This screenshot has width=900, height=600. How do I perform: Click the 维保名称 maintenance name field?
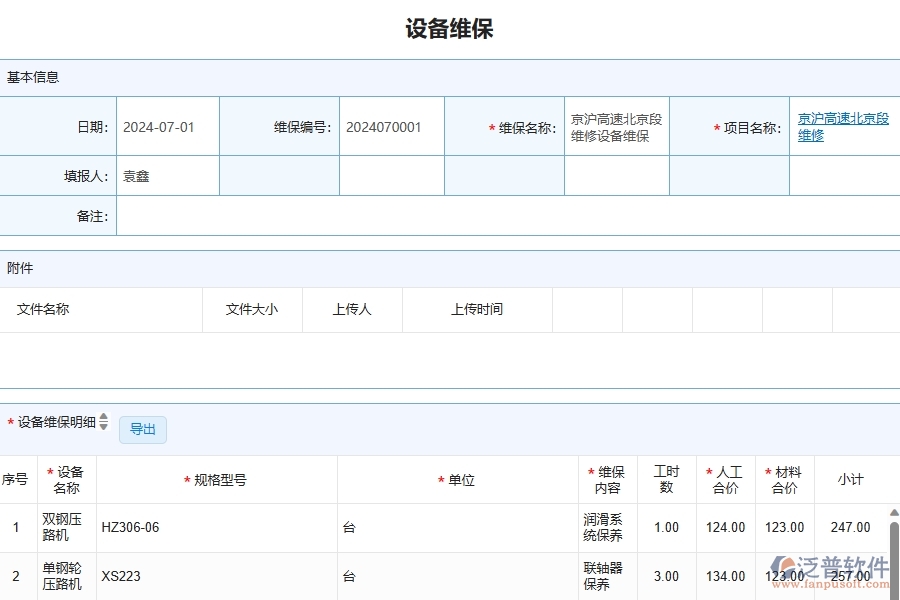click(x=616, y=125)
